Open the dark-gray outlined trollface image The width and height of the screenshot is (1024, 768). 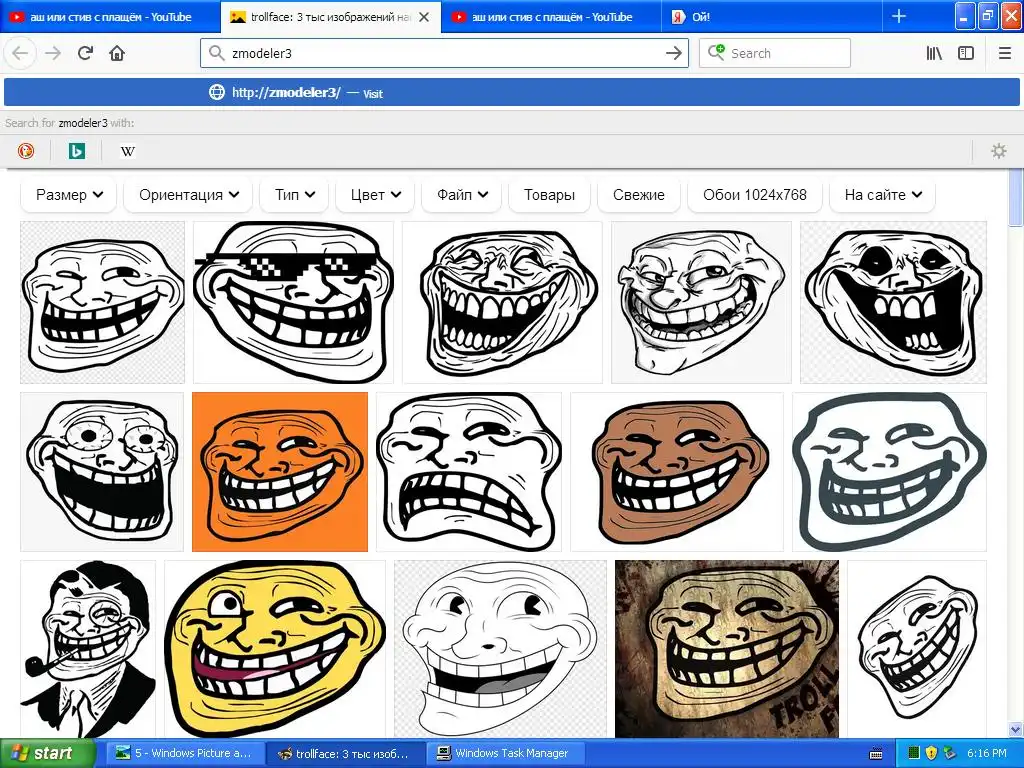(889, 472)
